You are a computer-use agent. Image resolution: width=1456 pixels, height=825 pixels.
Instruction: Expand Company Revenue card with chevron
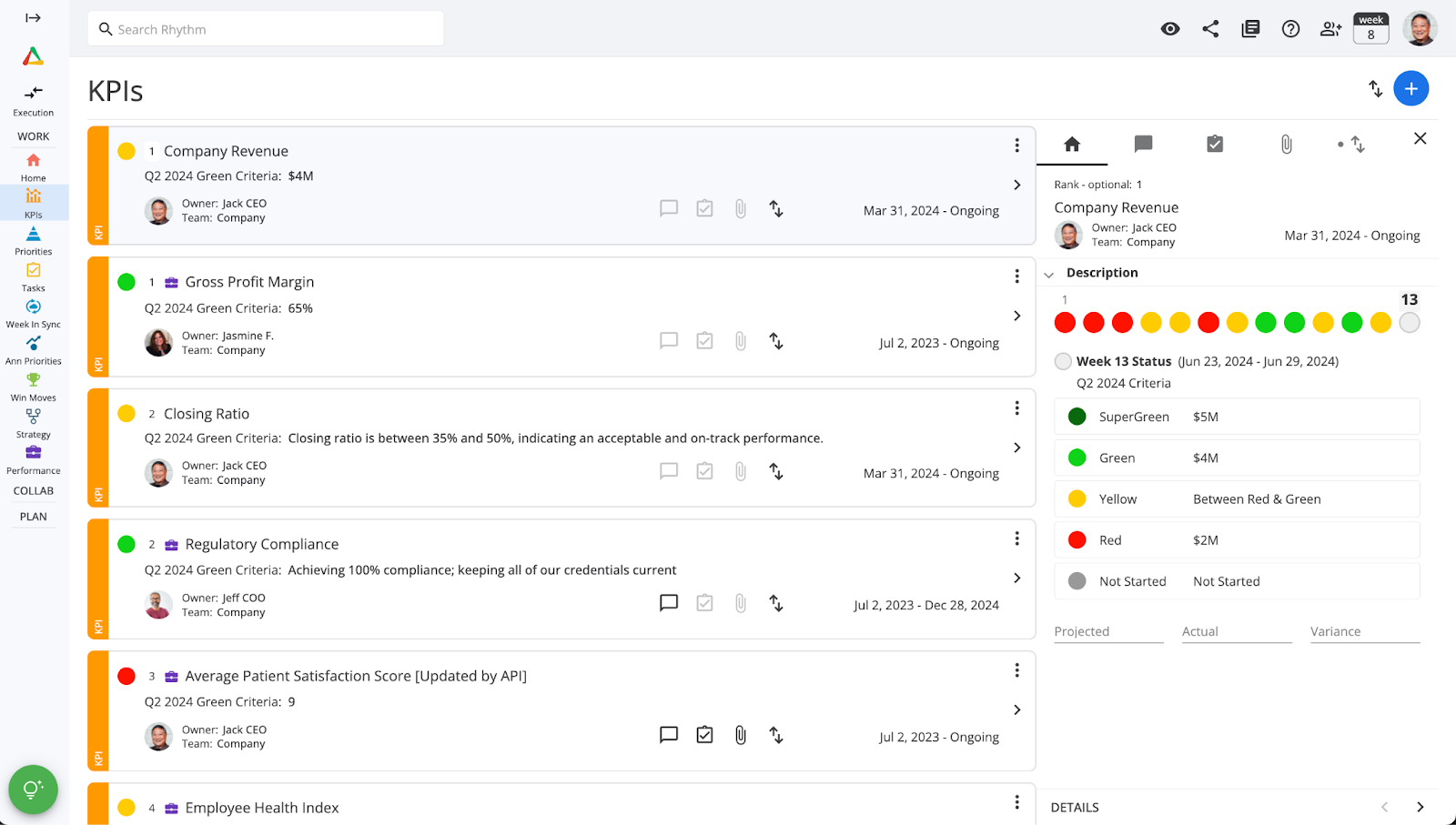[1016, 185]
